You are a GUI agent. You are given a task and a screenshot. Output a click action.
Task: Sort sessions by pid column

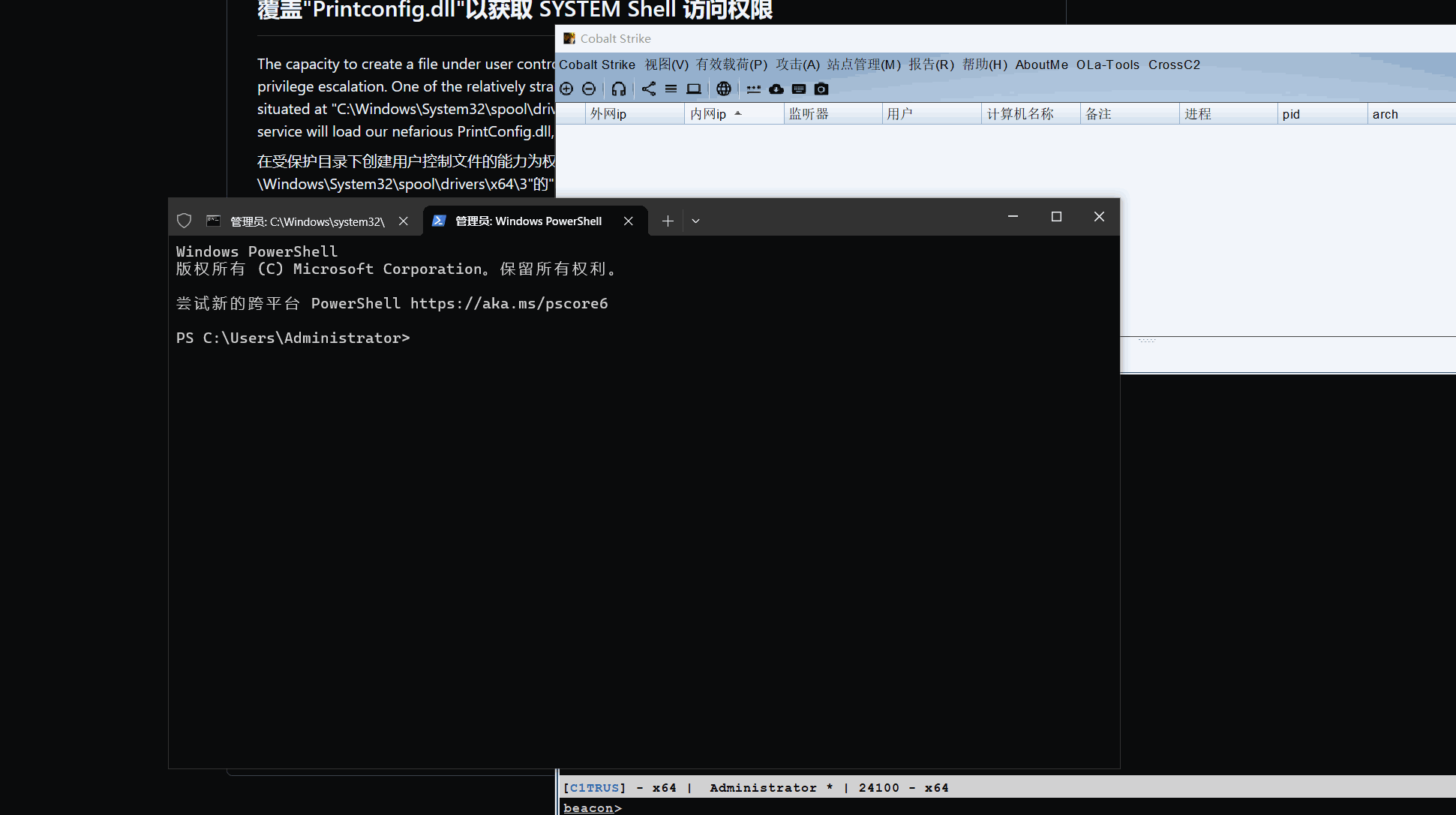pyautogui.click(x=1322, y=114)
